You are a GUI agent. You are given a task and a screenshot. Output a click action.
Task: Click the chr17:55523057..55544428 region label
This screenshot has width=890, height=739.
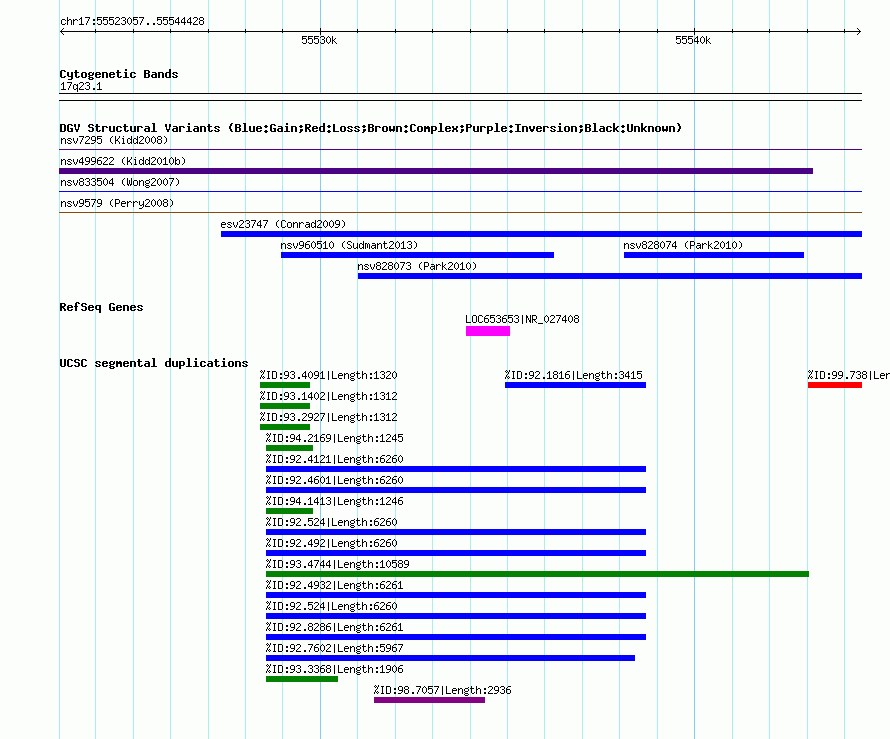pos(132,21)
